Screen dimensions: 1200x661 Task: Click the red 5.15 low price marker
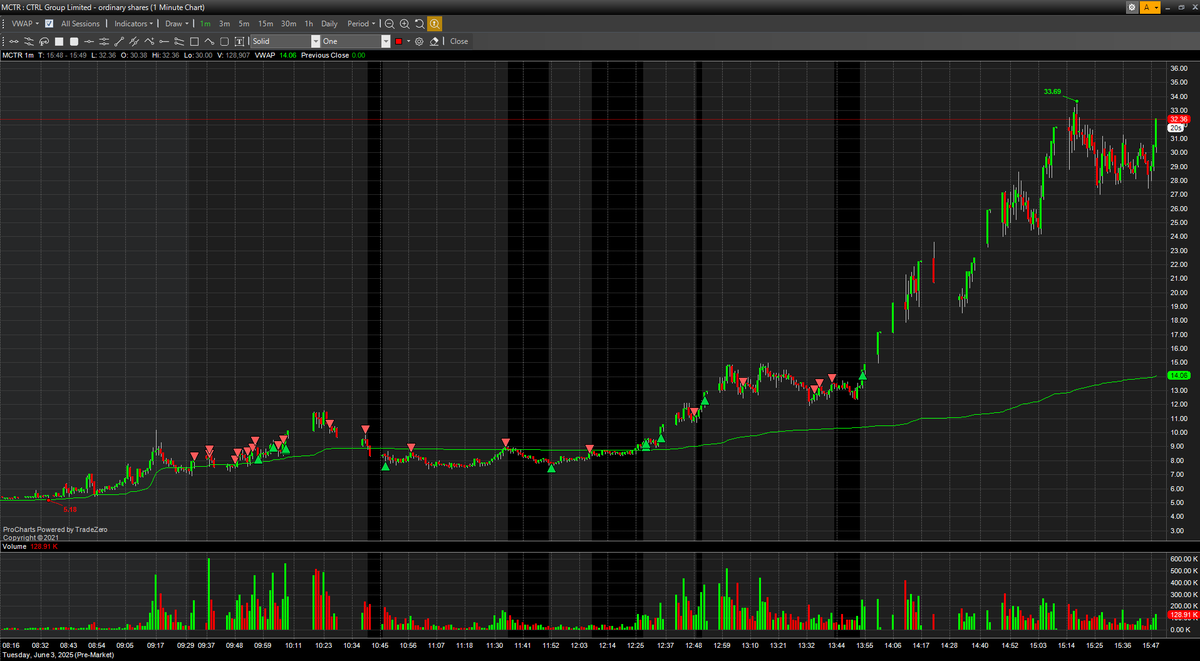(x=69, y=509)
